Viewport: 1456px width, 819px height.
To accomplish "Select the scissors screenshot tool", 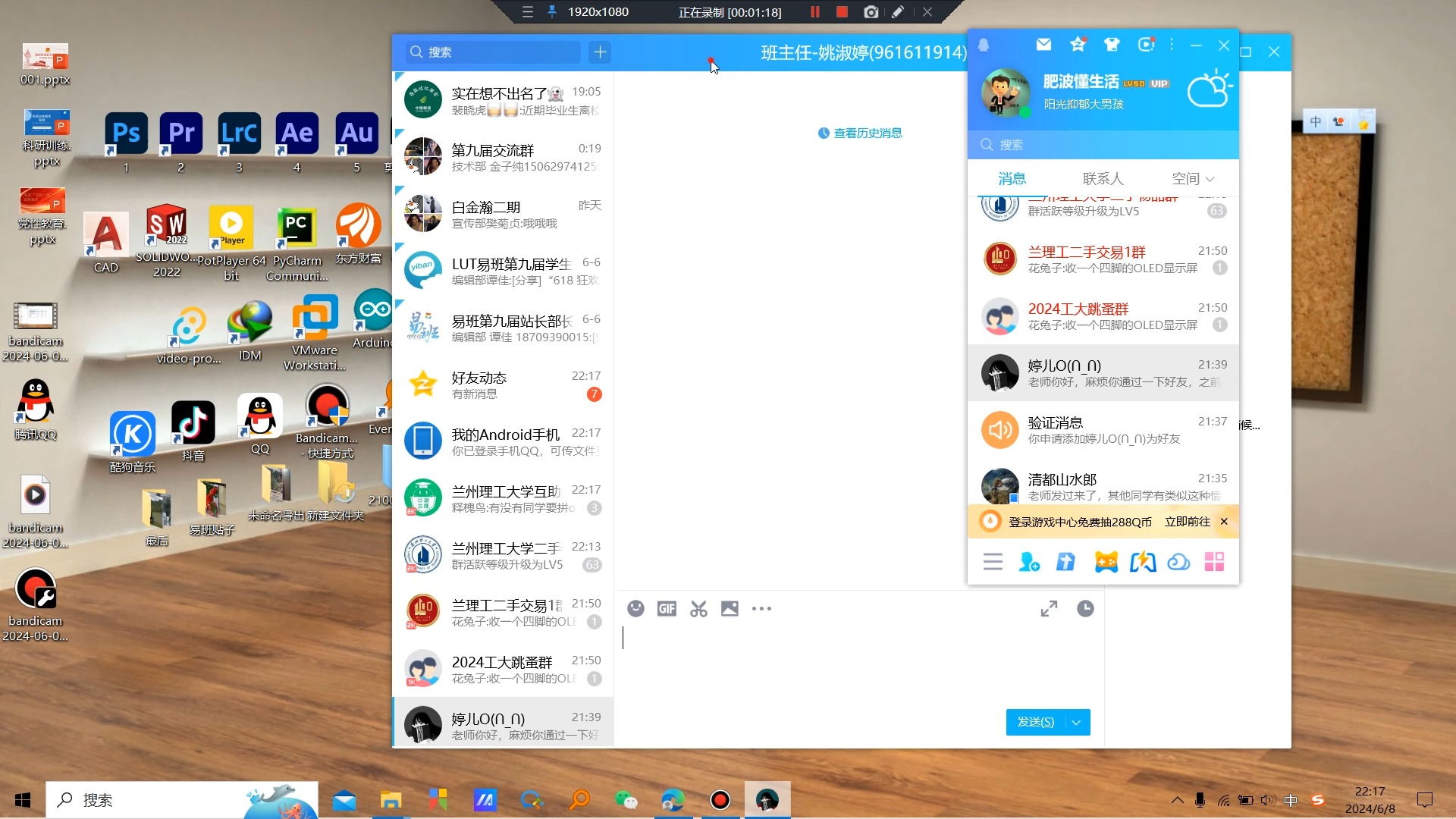I will 698,609.
